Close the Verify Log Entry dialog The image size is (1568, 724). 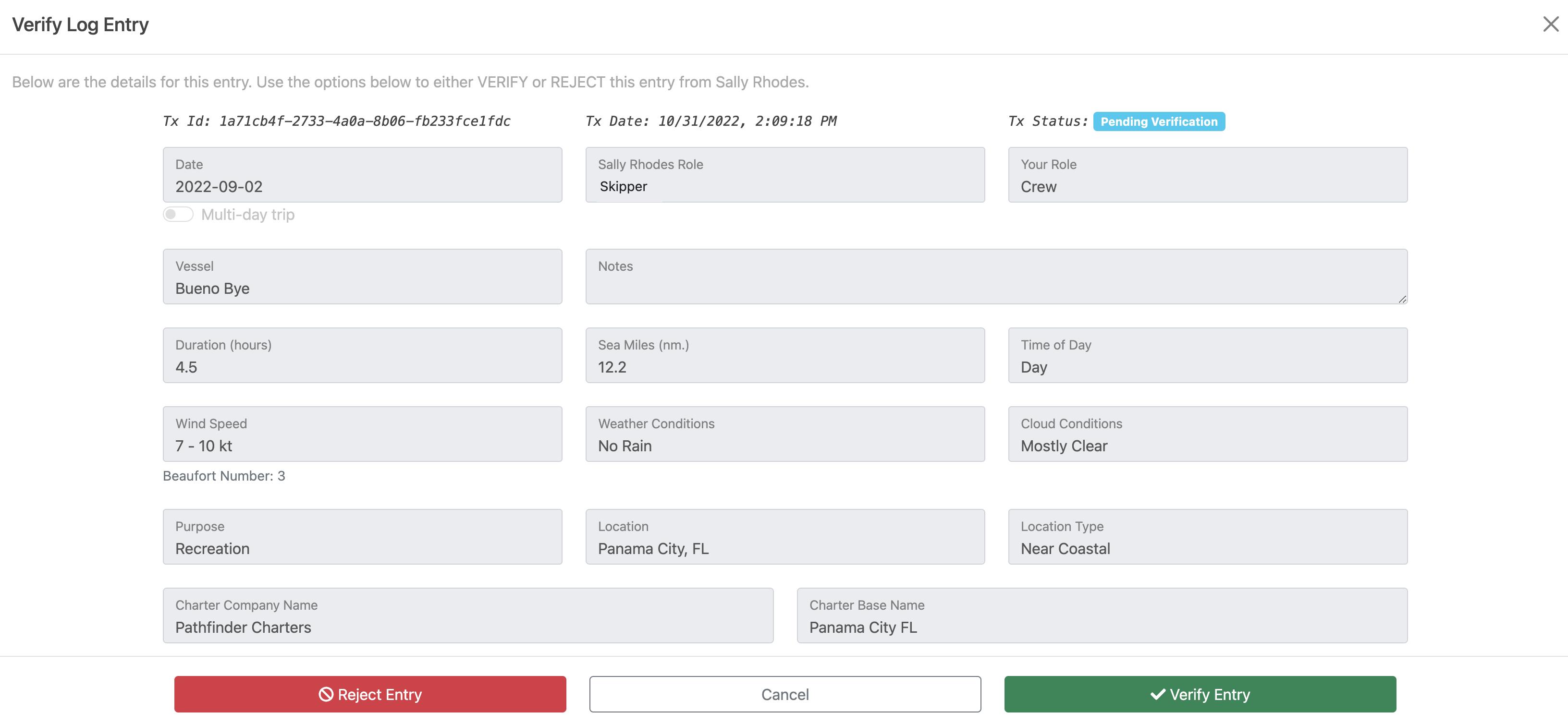1550,24
